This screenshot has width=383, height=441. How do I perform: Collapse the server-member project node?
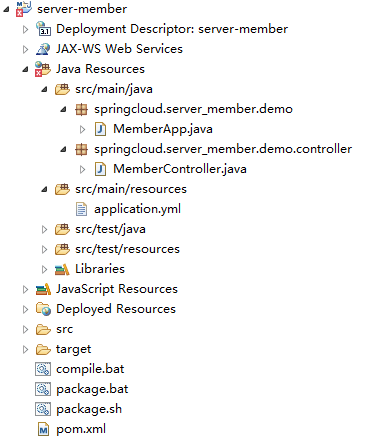6,9
